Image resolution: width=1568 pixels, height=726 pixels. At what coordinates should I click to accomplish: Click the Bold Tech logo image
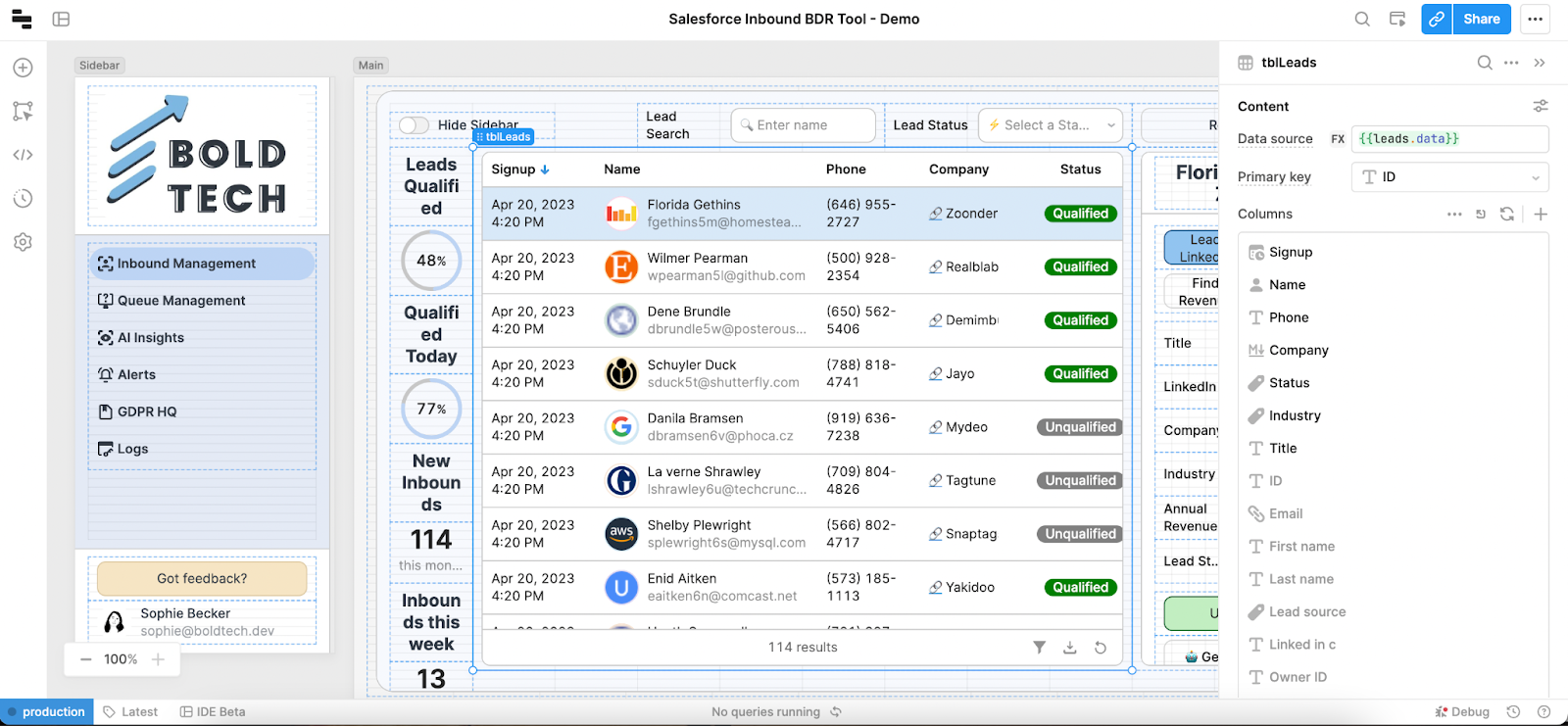tap(203, 157)
